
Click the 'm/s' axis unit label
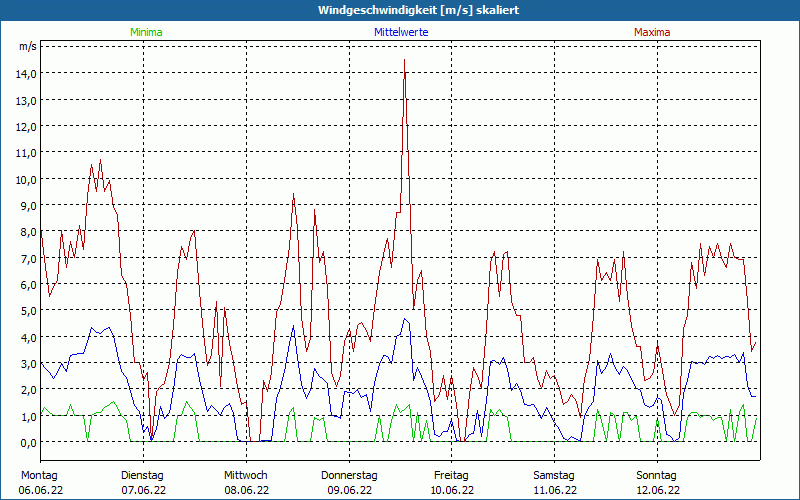28,46
